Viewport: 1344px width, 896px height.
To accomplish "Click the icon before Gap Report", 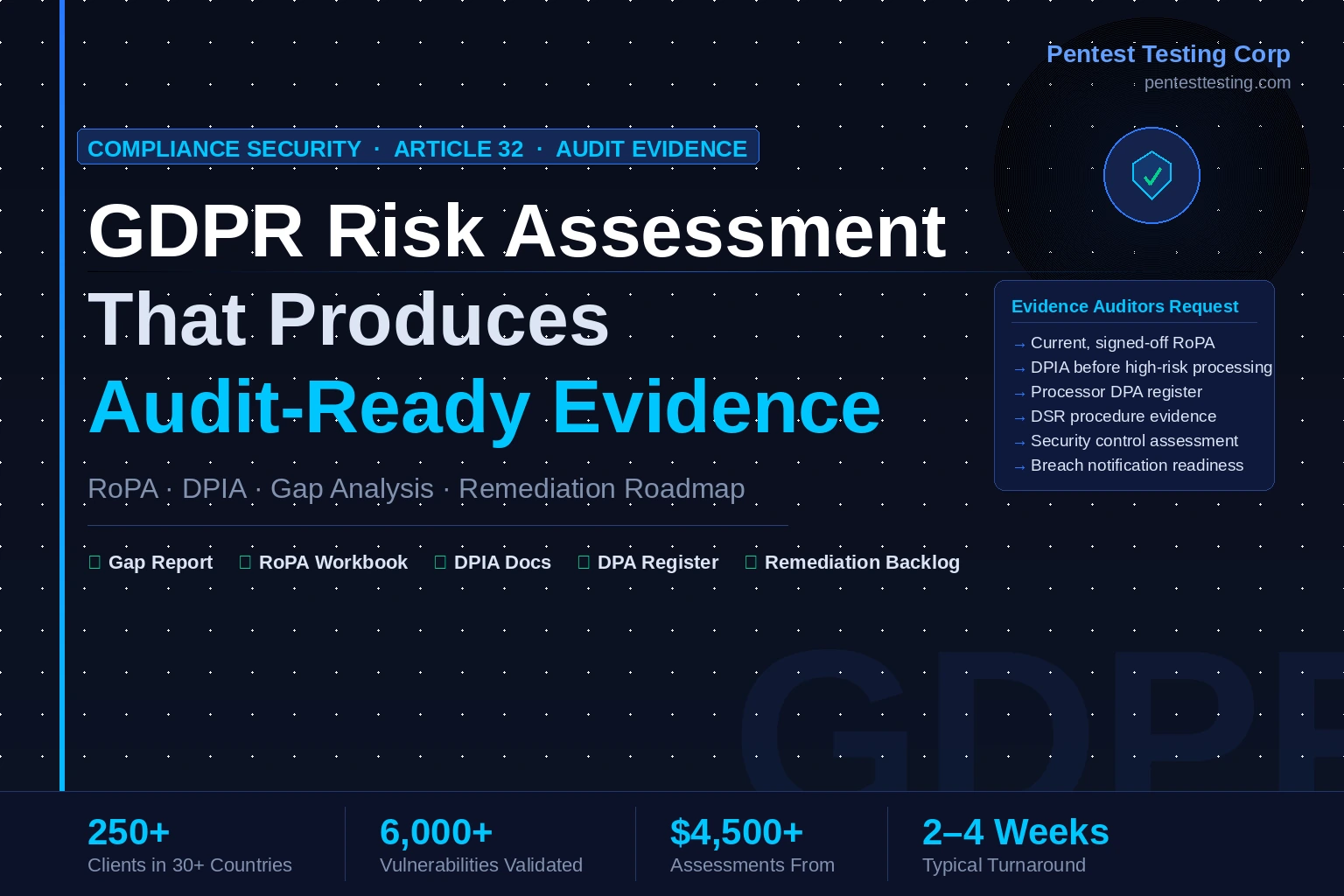I will [x=94, y=563].
